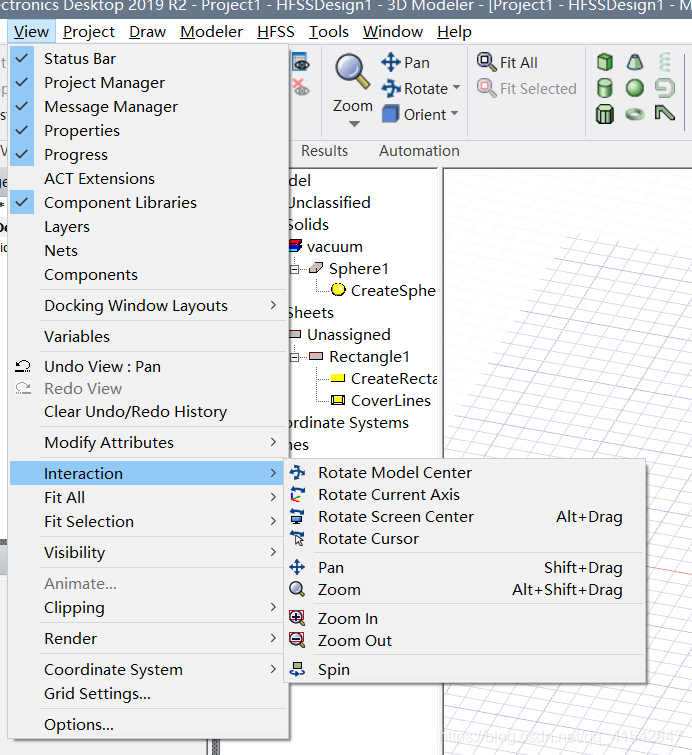Viewport: 692px width, 755px height.
Task: Click the bondwire draw icon
Action: pos(665,114)
